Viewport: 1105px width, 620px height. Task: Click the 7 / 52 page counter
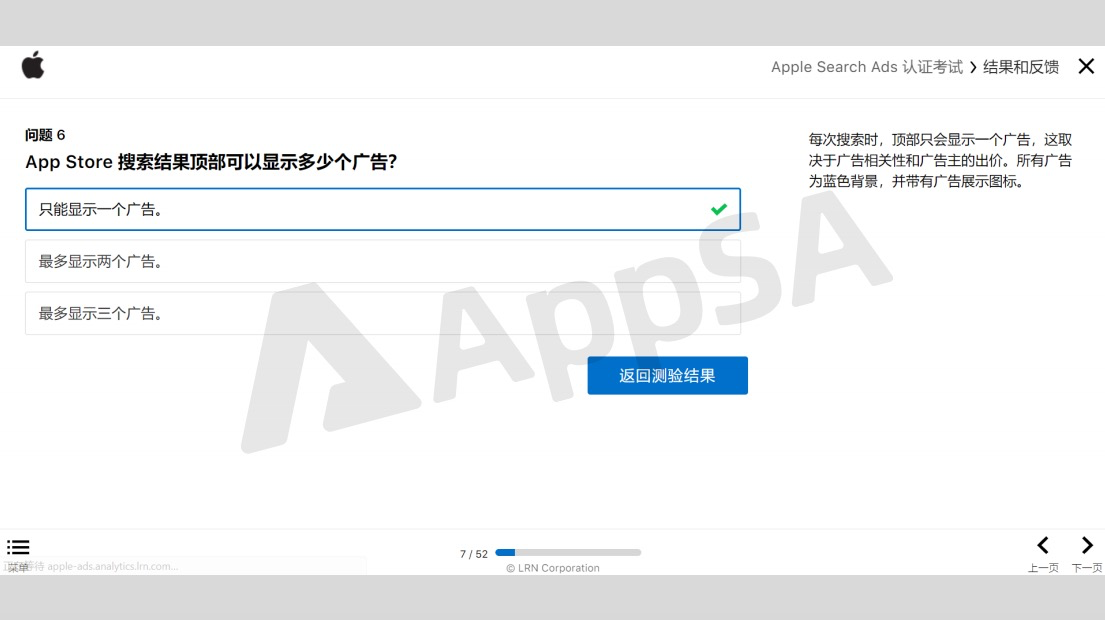tap(474, 554)
